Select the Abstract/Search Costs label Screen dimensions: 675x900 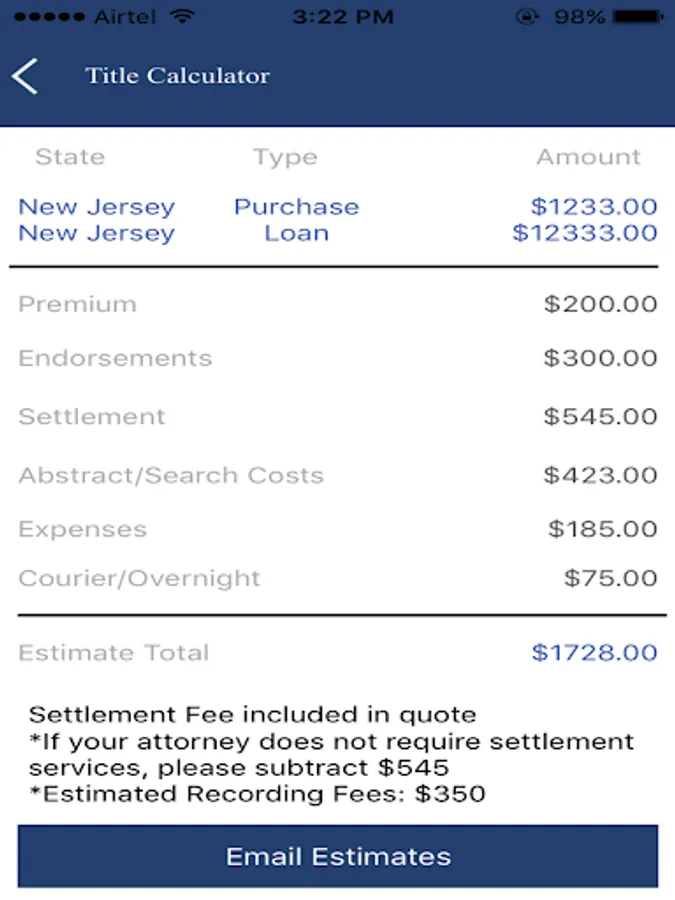[x=171, y=475]
